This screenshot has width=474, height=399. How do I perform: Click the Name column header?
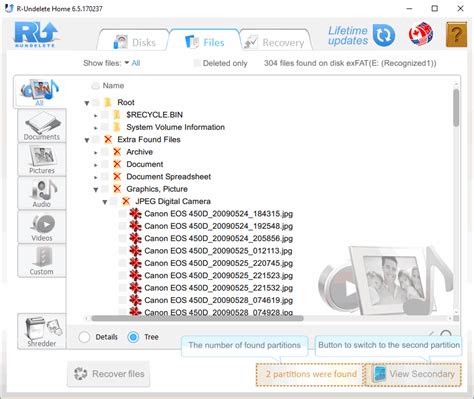[113, 86]
